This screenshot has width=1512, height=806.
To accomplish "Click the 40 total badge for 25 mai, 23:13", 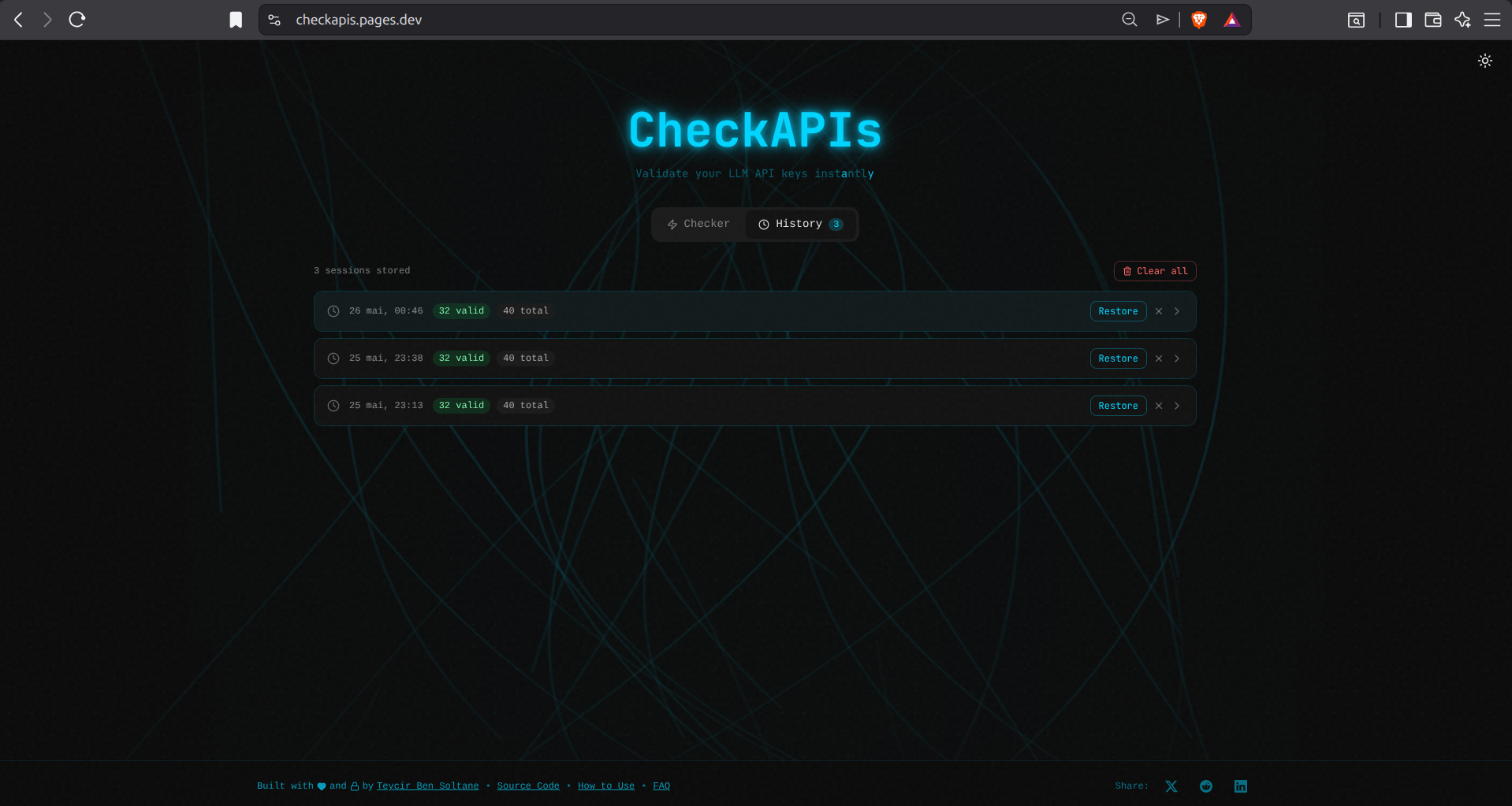I will coord(526,406).
